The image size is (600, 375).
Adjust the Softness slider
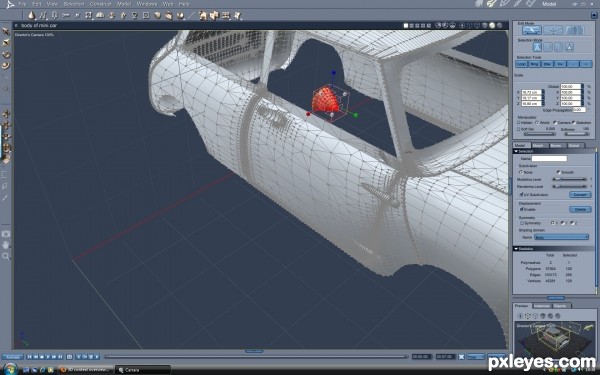577,134
